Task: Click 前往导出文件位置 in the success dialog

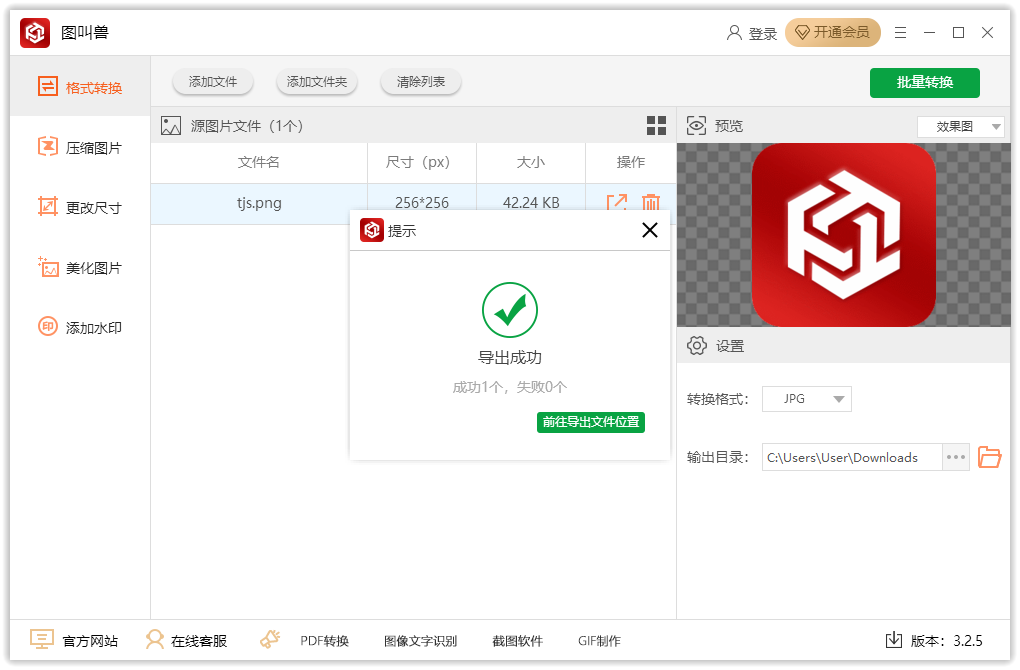Action: point(590,422)
